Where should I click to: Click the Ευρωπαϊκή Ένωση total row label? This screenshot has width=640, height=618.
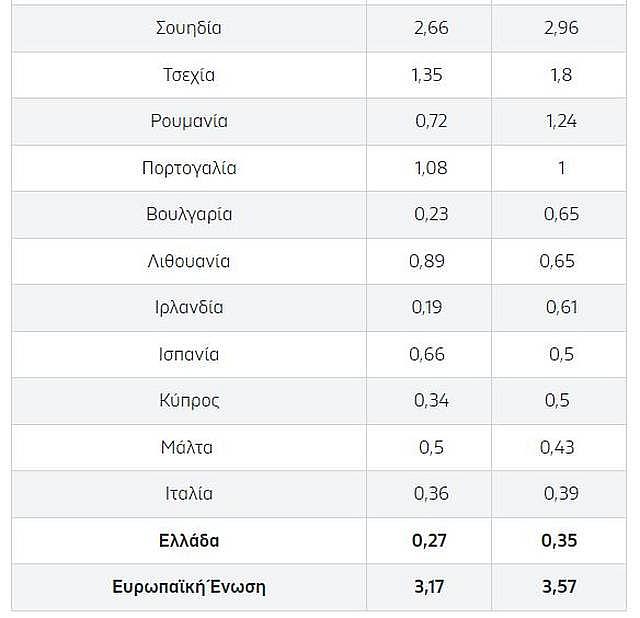coord(189,586)
